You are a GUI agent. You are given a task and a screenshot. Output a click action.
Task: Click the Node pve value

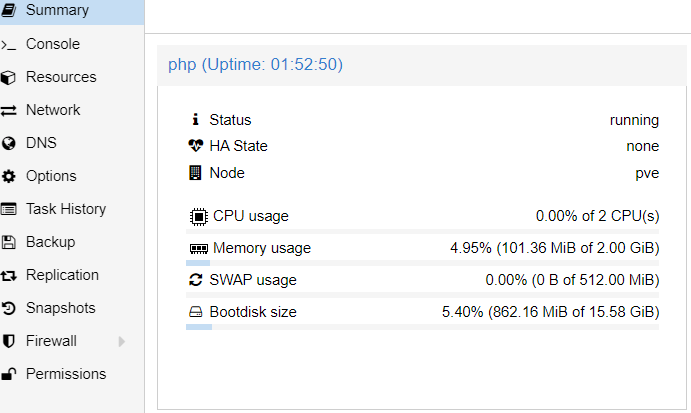click(647, 173)
